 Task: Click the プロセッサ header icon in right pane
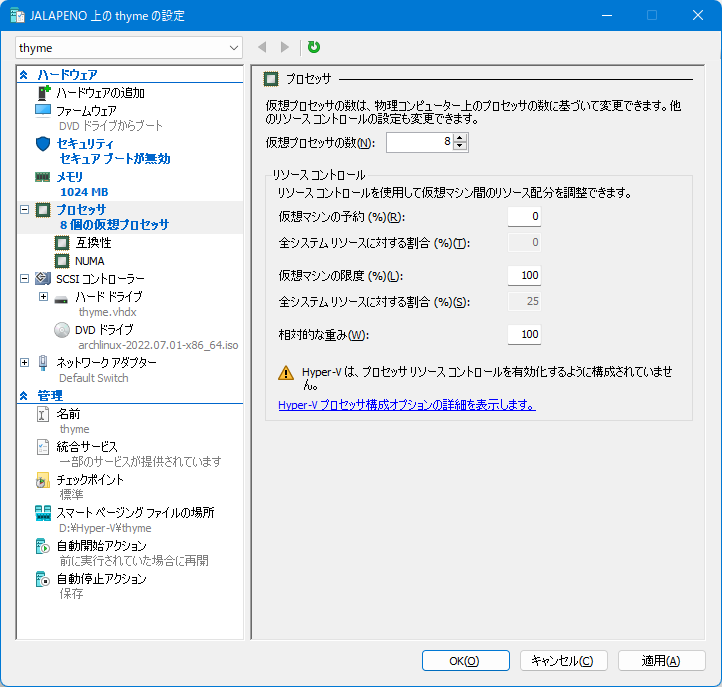[271, 79]
